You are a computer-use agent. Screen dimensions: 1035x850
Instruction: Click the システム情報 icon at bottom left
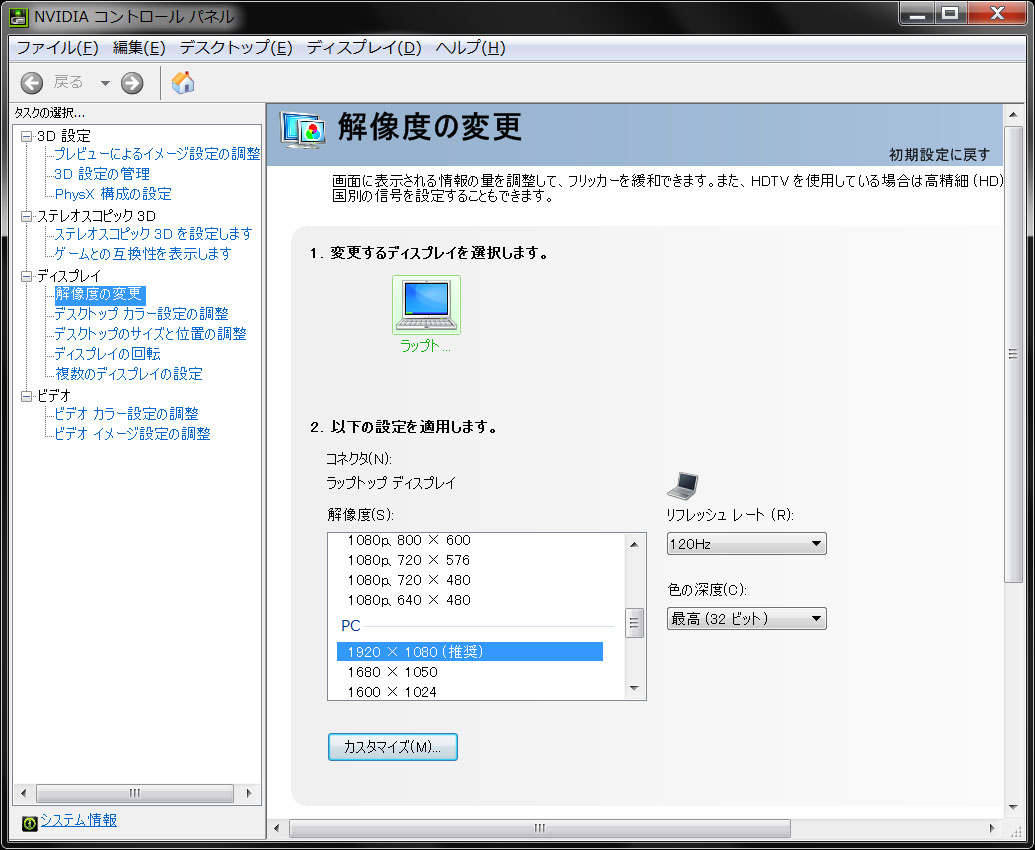pos(29,823)
